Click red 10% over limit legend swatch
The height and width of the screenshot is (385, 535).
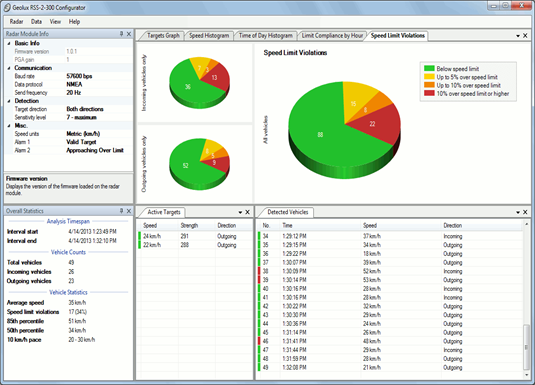pyautogui.click(x=429, y=93)
